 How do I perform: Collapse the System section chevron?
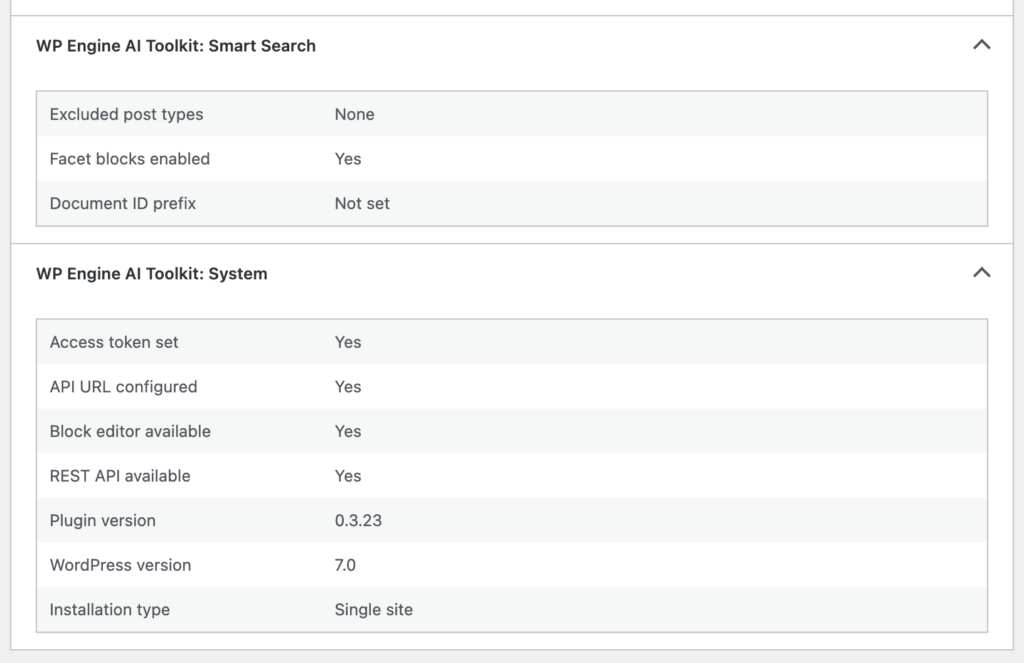pos(982,273)
